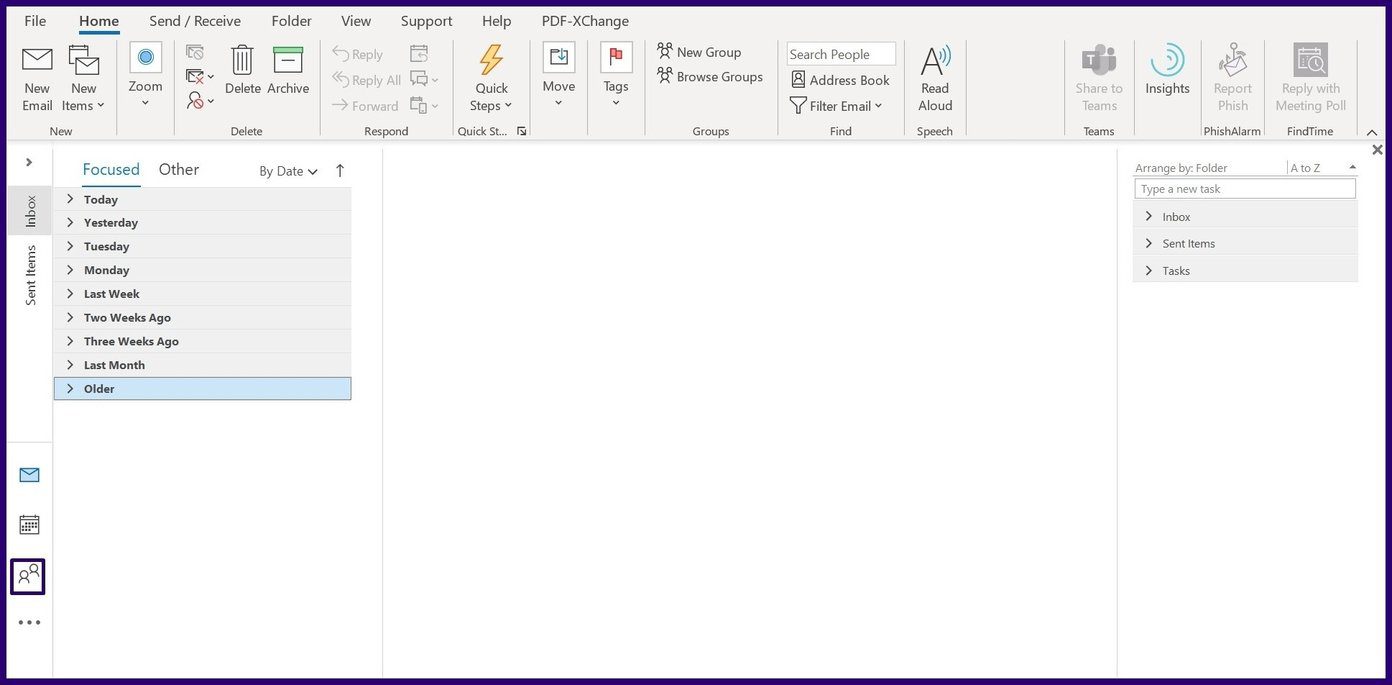Image resolution: width=1392 pixels, height=685 pixels.
Task: Click the Ignore conversation icon
Action: [195, 52]
